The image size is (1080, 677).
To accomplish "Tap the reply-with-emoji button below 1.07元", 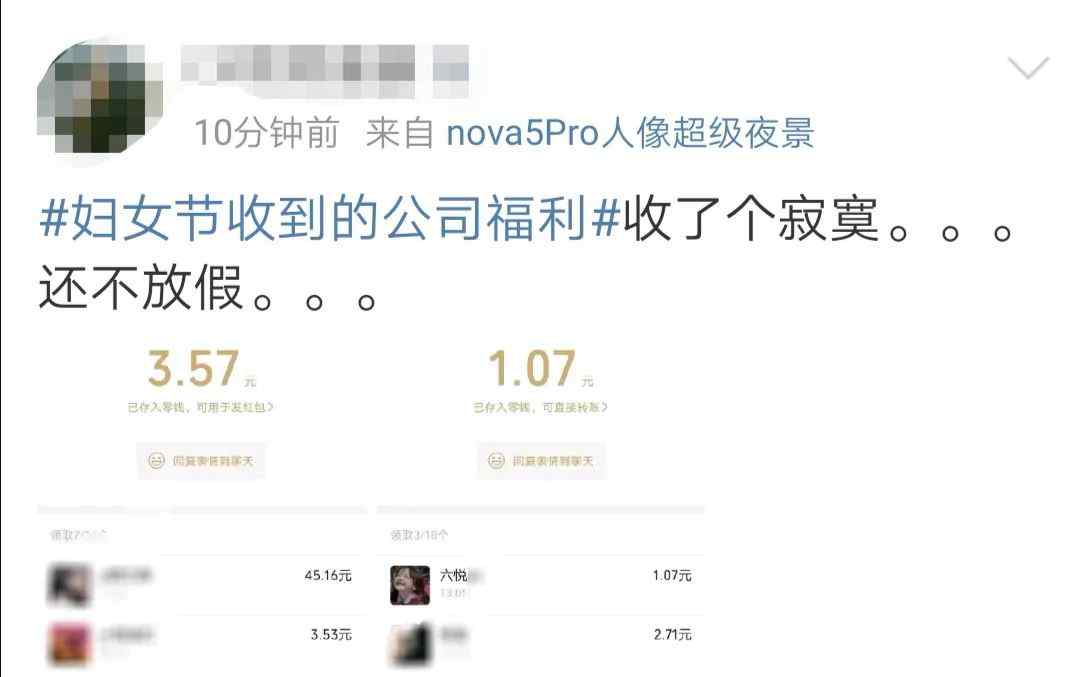I will point(541,461).
